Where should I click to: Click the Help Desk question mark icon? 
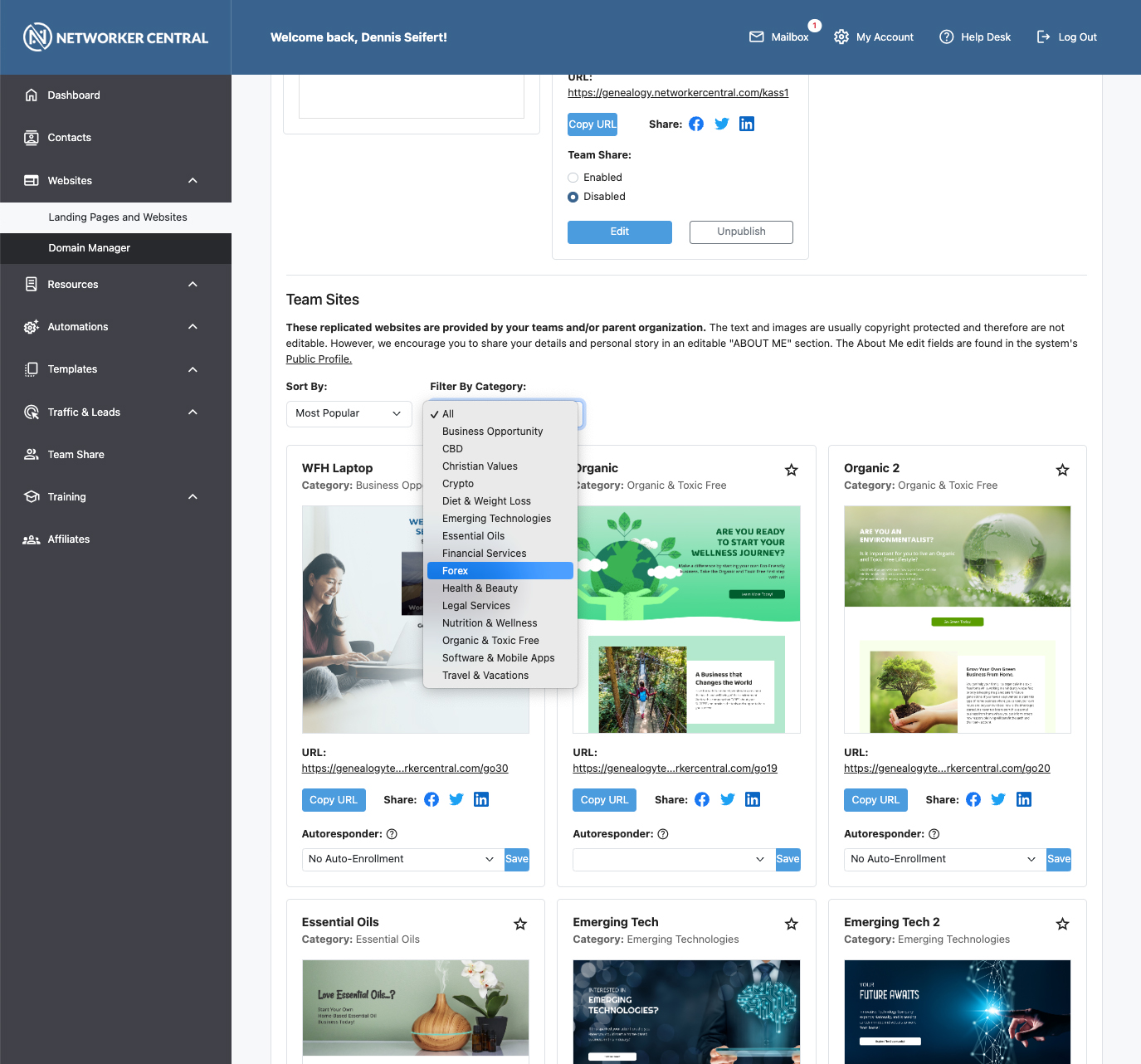[946, 37]
